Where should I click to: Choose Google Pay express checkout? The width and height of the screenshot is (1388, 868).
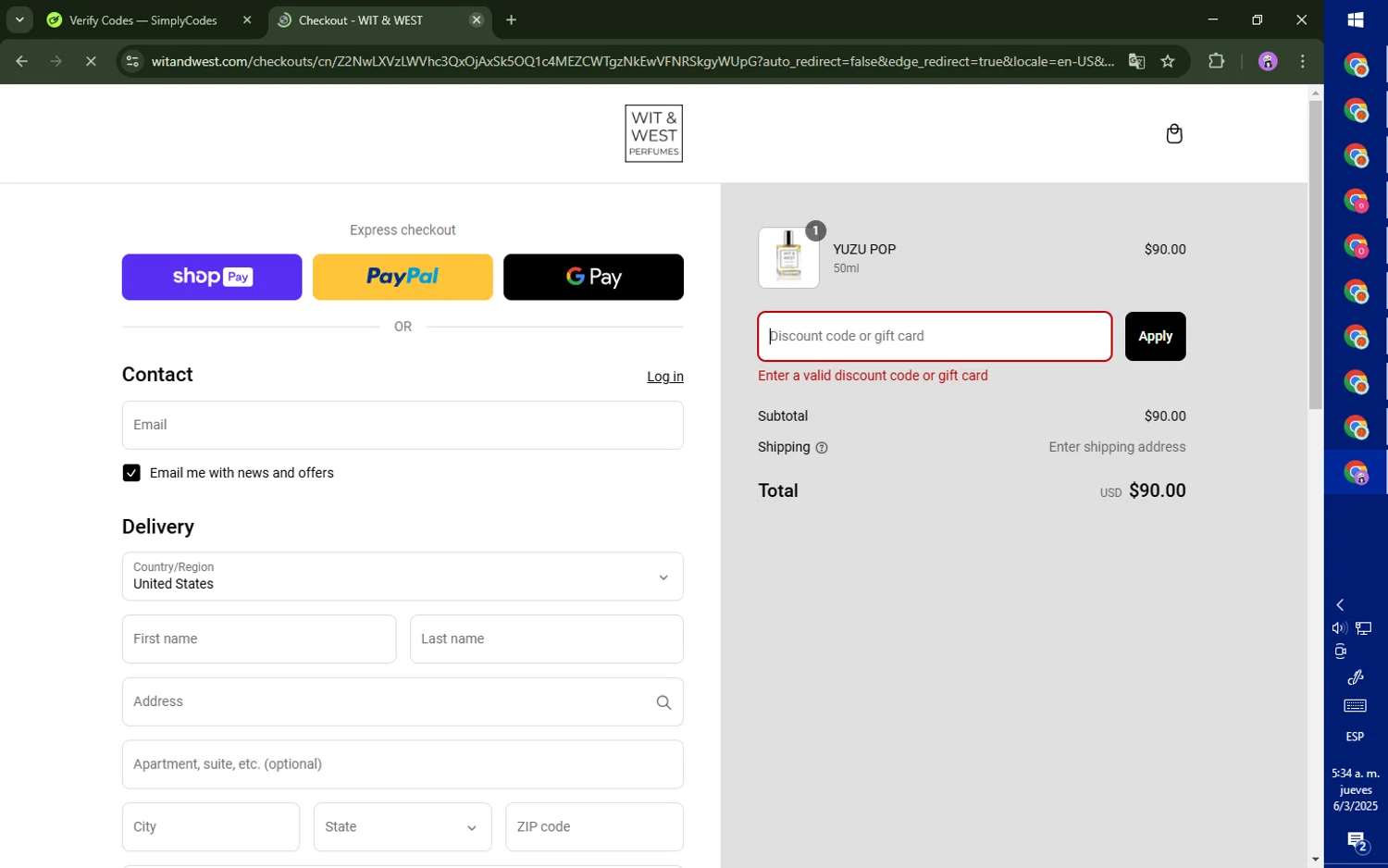pos(593,277)
